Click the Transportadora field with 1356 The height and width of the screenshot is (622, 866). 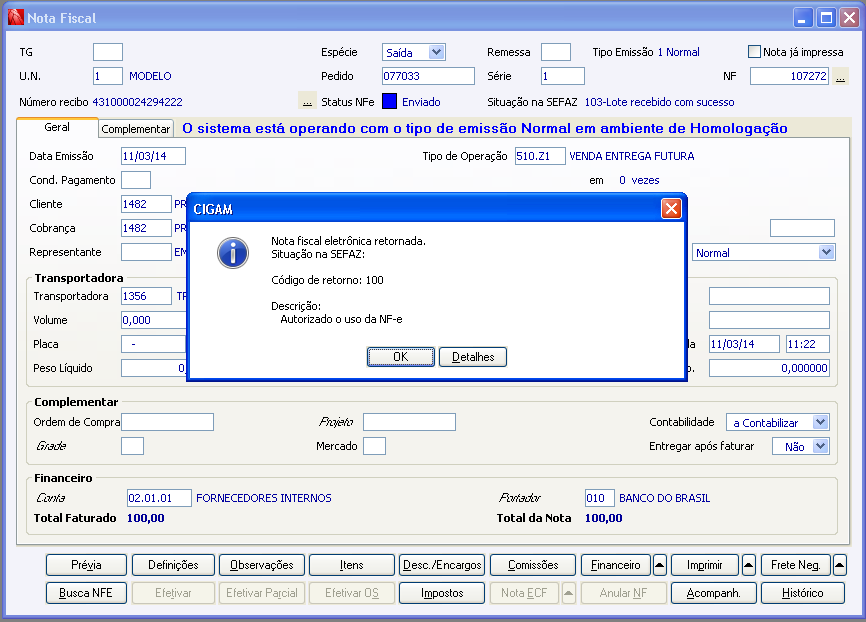click(146, 296)
